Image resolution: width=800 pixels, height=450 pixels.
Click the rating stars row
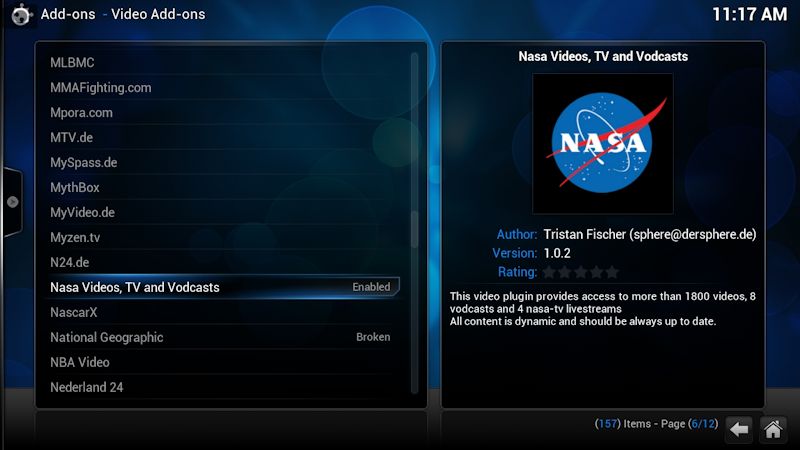pos(581,272)
